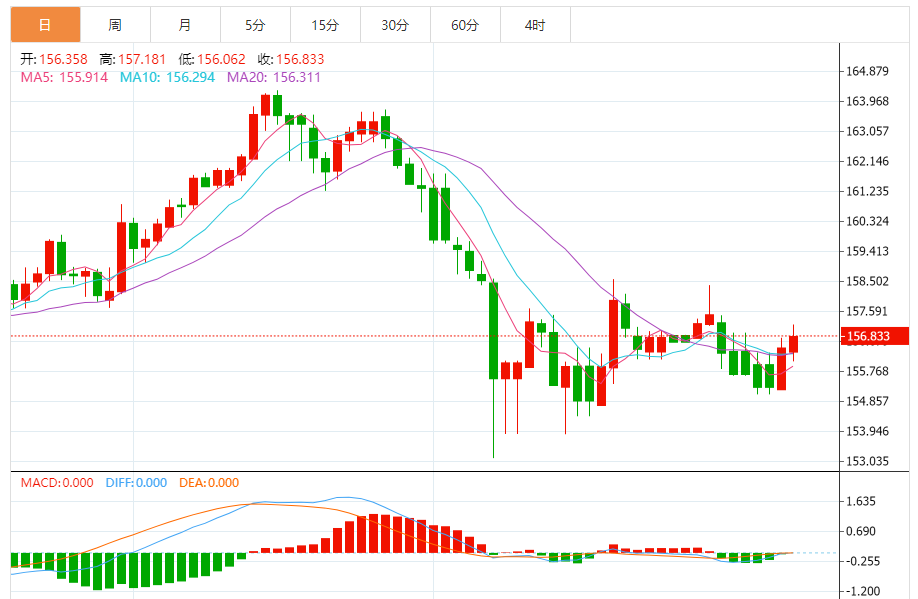This screenshot has height=599, width=918.
Task: Click the -0.255 MACD axis label
Action: click(x=864, y=562)
